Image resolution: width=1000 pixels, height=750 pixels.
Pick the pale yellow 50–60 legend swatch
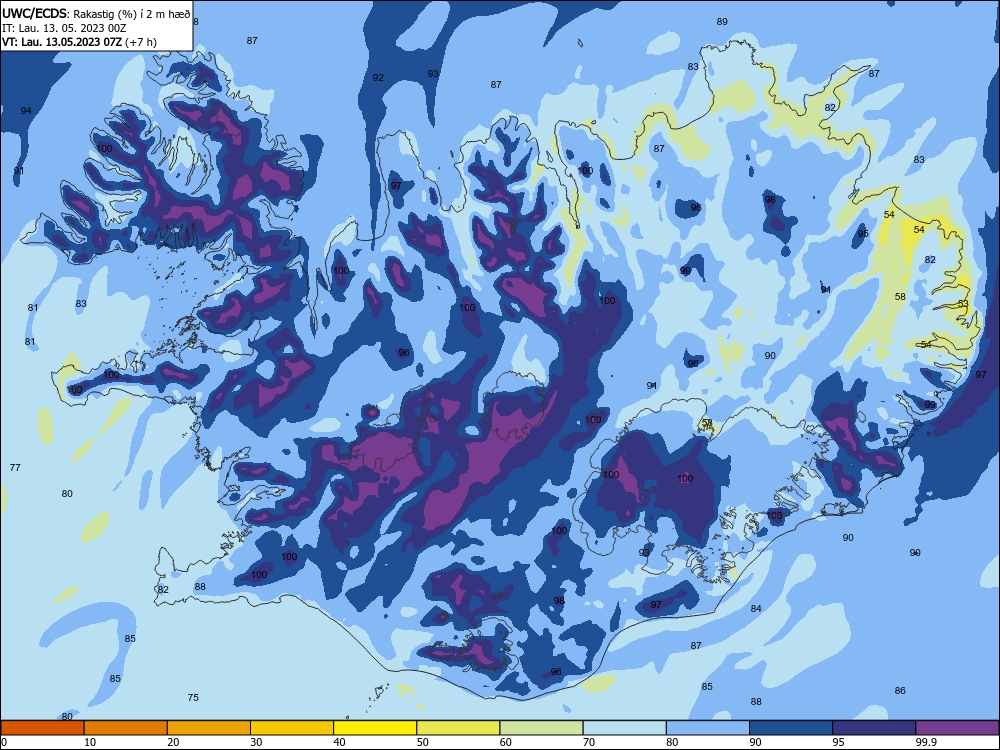458,728
